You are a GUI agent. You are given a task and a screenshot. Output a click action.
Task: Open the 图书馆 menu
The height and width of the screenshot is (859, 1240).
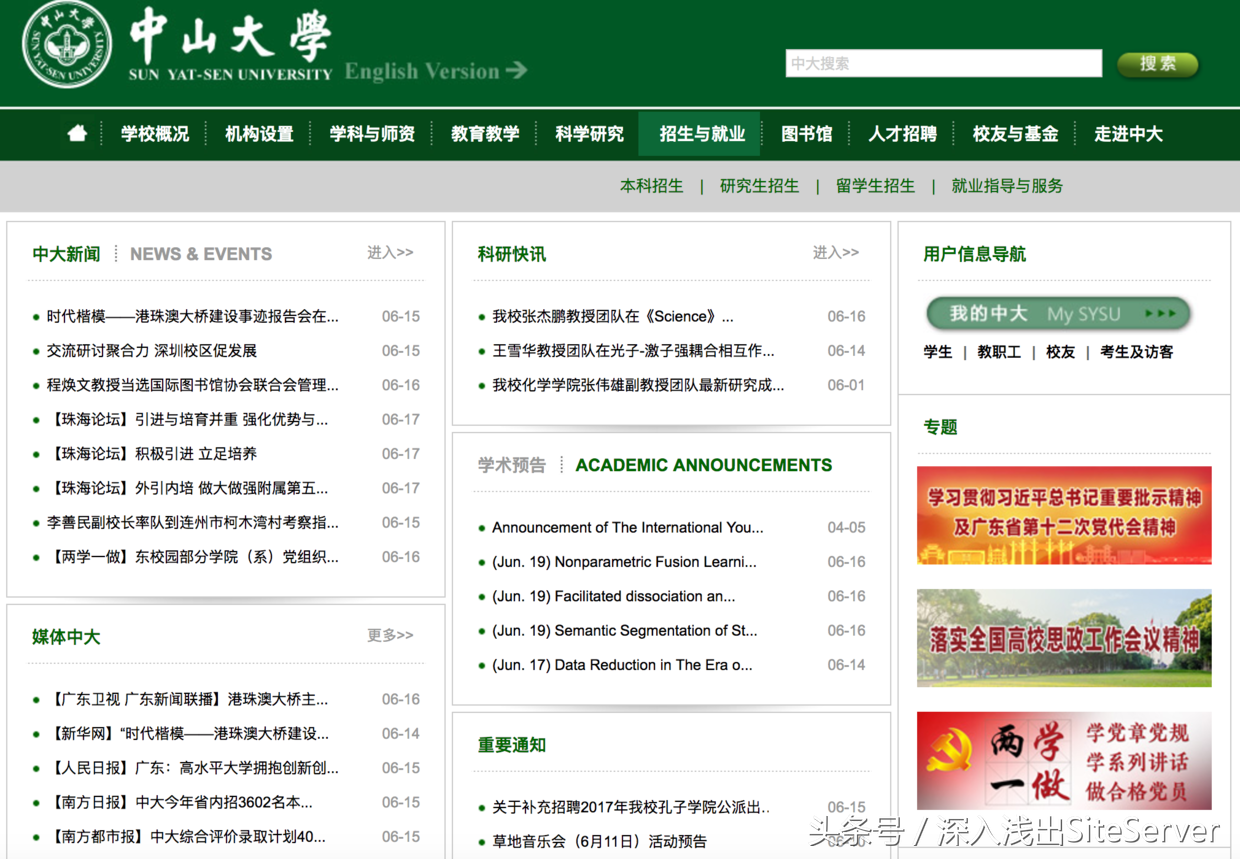pyautogui.click(x=807, y=134)
